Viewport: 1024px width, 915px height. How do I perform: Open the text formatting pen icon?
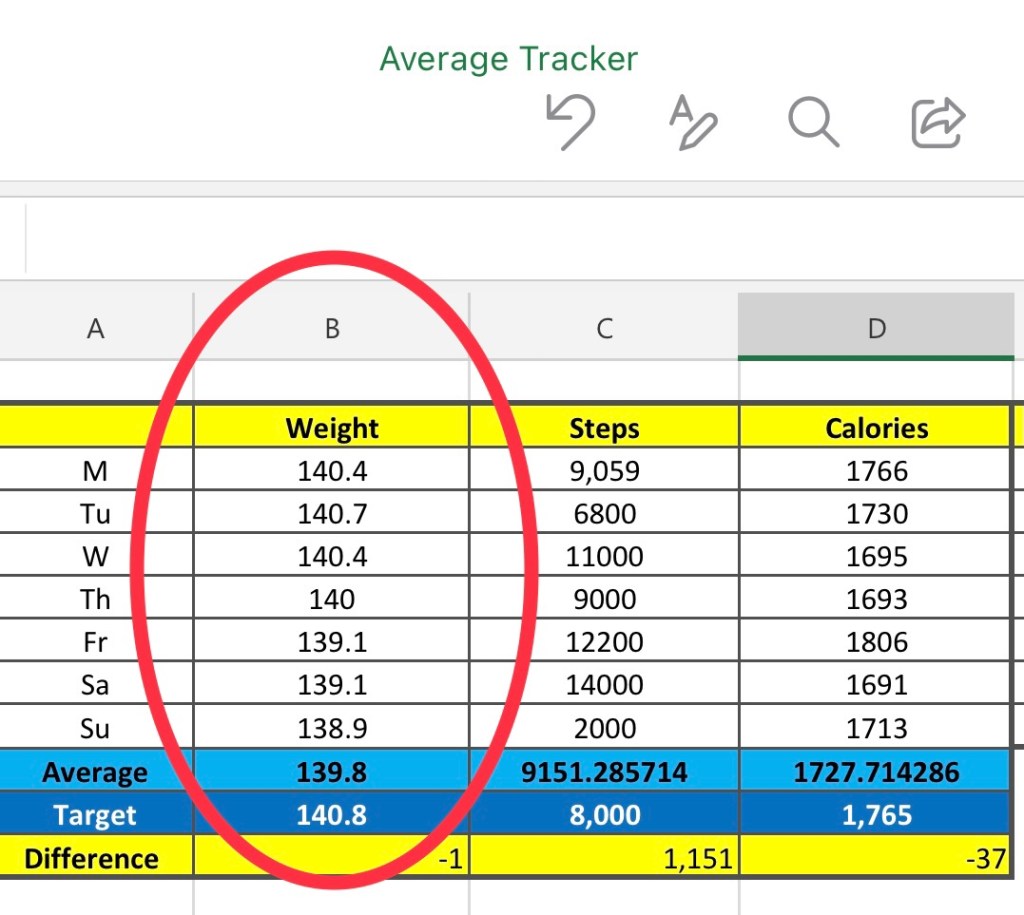[692, 123]
